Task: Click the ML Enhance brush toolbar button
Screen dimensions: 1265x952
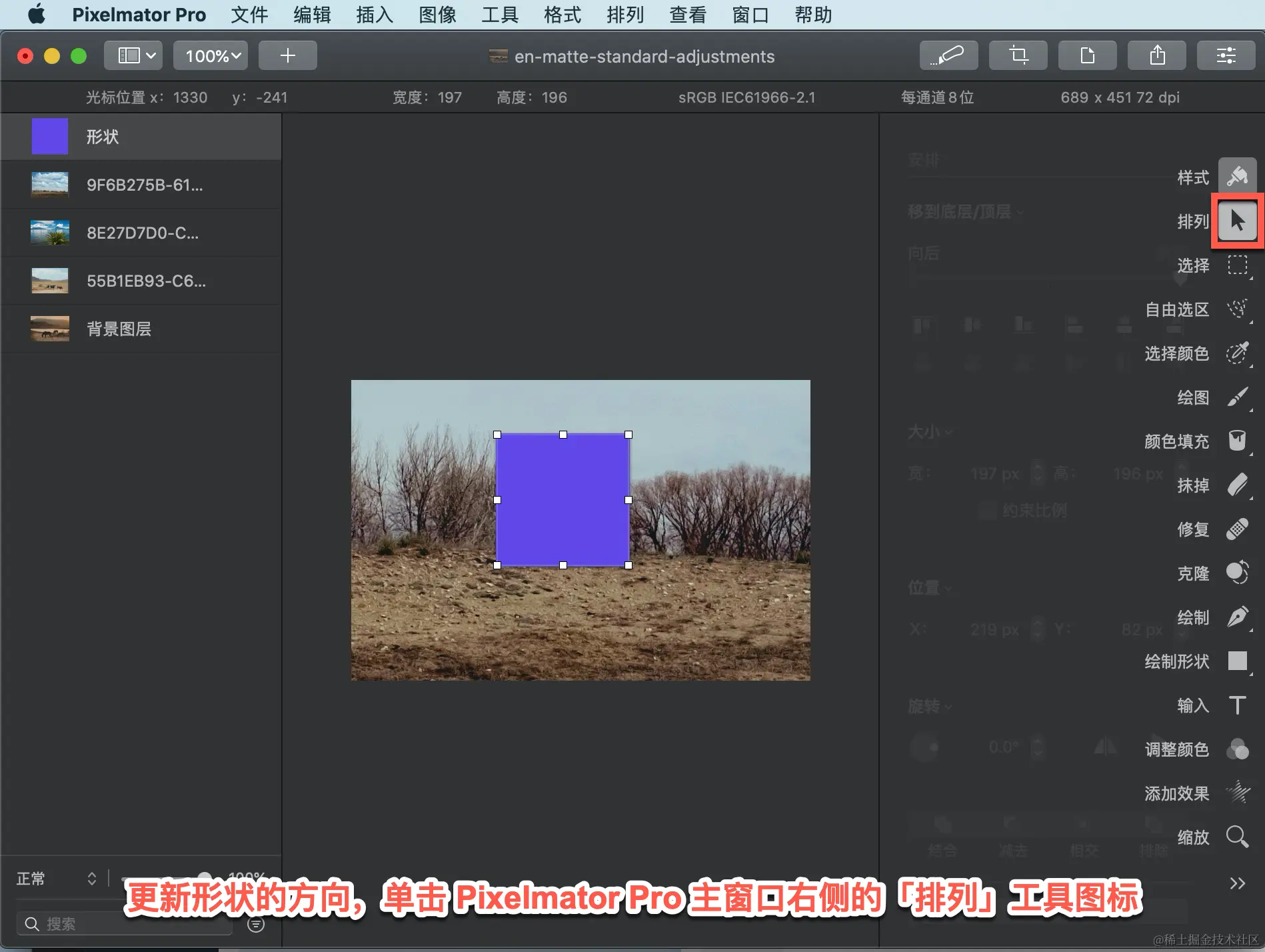Action: tap(948, 55)
